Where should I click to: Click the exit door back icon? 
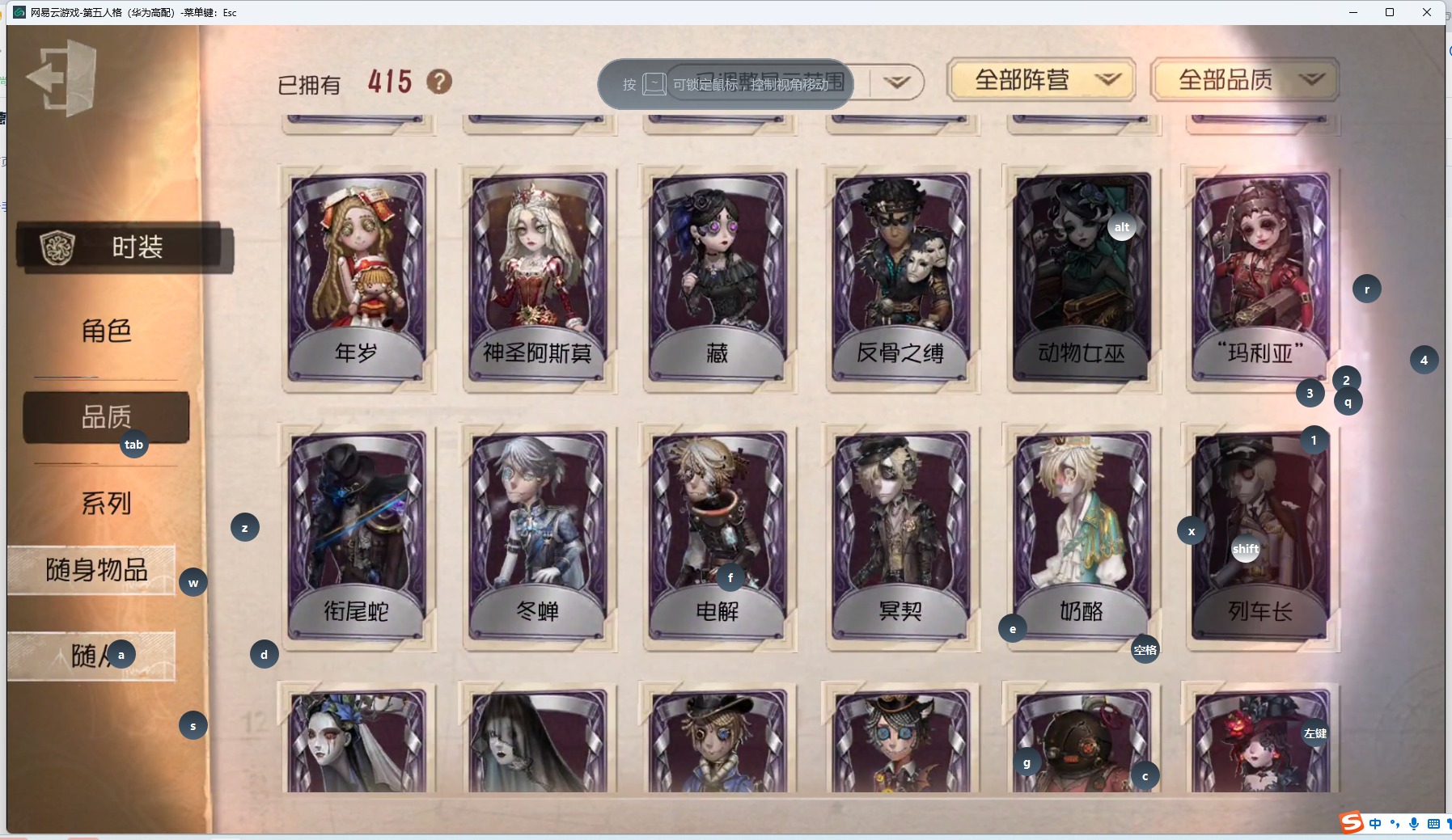pos(63,78)
